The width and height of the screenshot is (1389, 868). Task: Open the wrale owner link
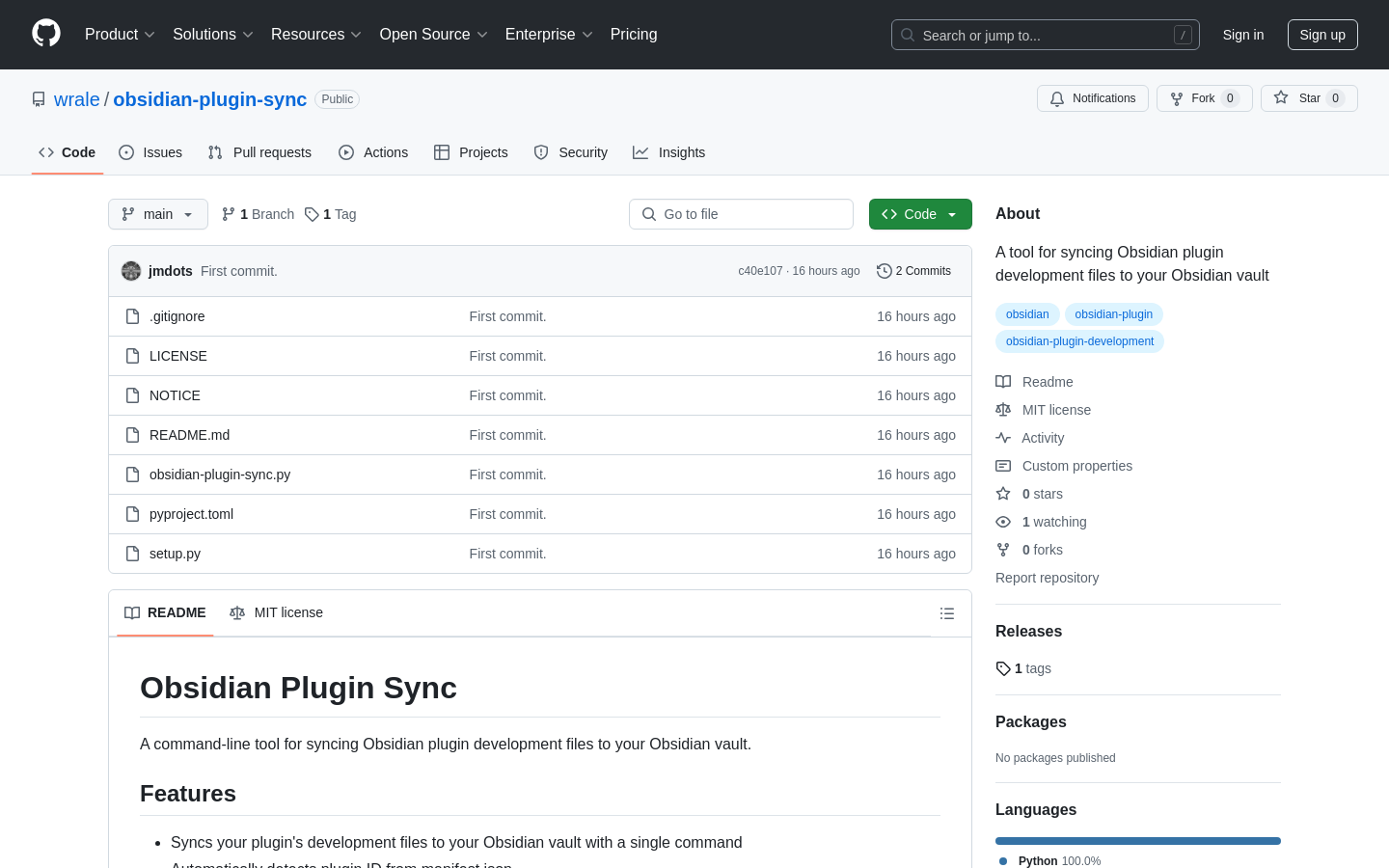[77, 99]
